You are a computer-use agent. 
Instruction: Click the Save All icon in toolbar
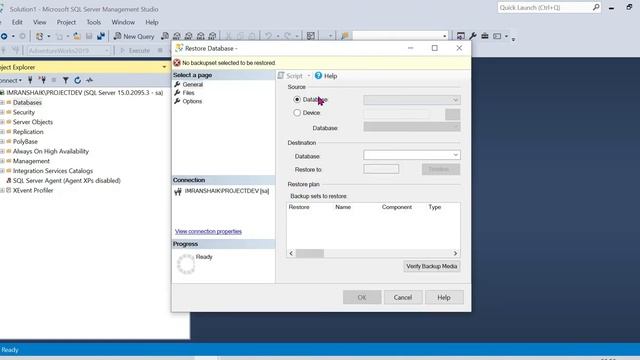coord(101,36)
